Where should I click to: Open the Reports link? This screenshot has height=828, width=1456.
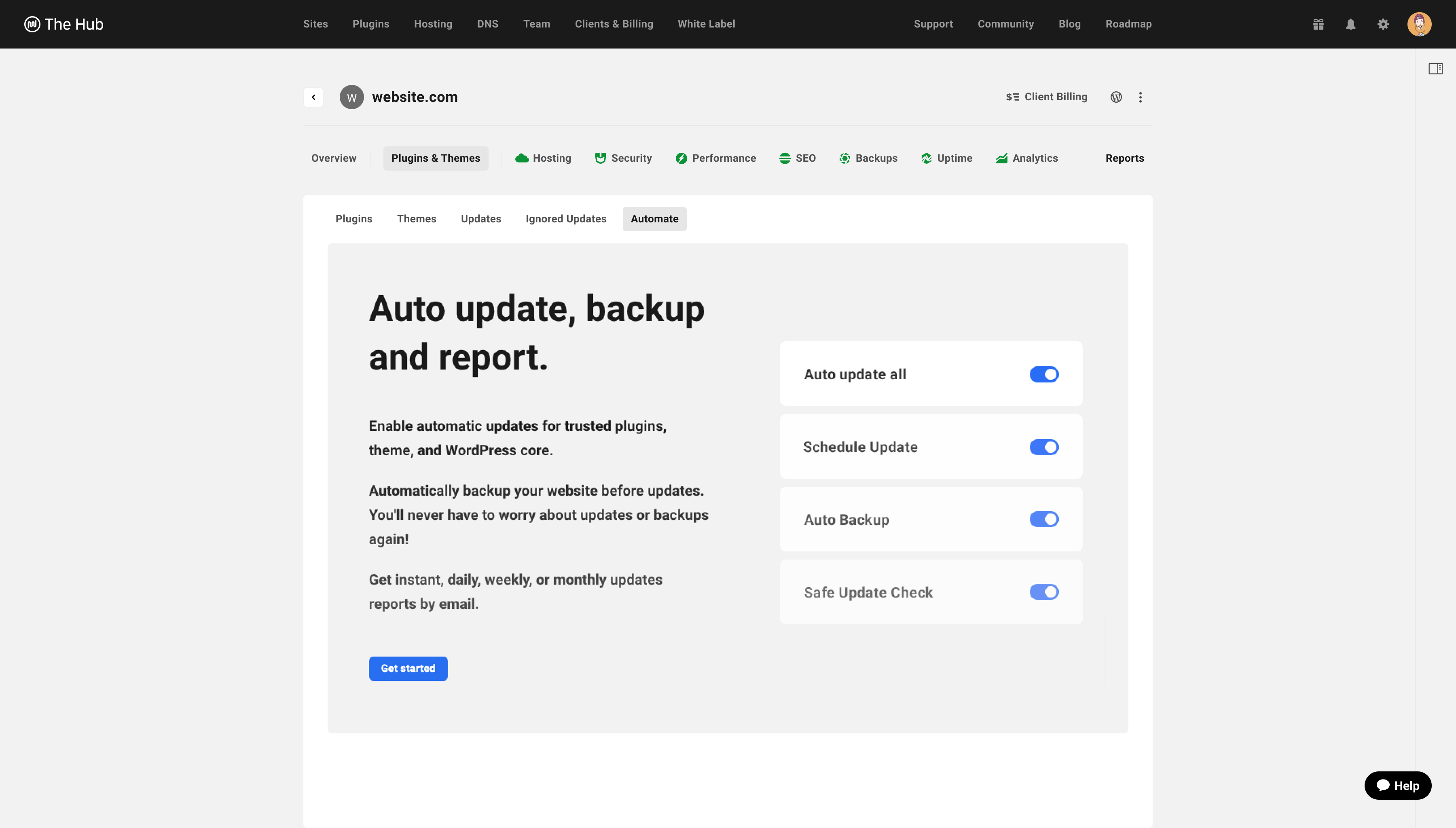point(1124,158)
